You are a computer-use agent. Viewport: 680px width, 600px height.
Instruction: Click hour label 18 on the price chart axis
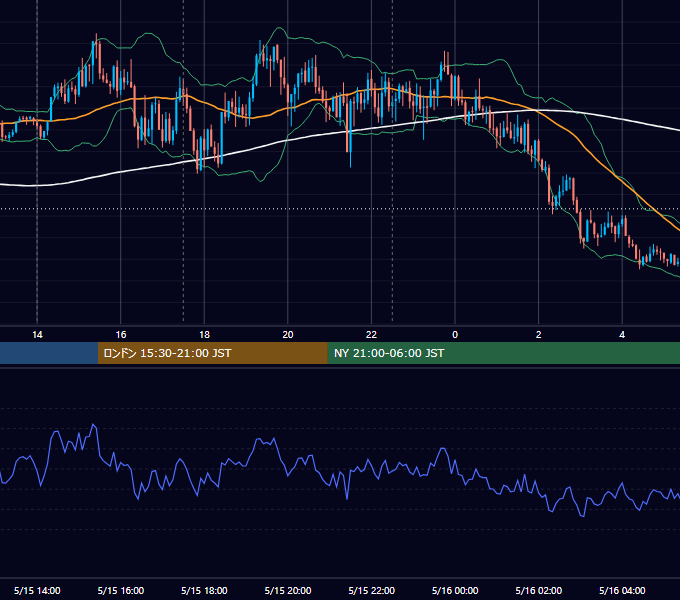204,335
